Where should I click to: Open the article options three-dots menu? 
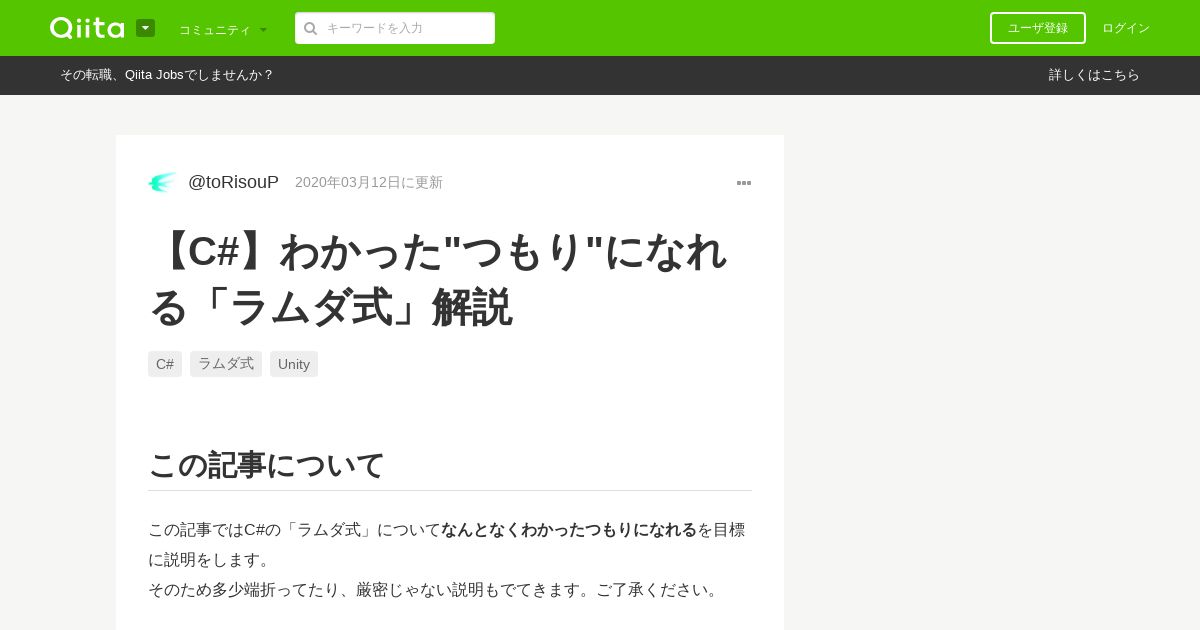click(744, 183)
